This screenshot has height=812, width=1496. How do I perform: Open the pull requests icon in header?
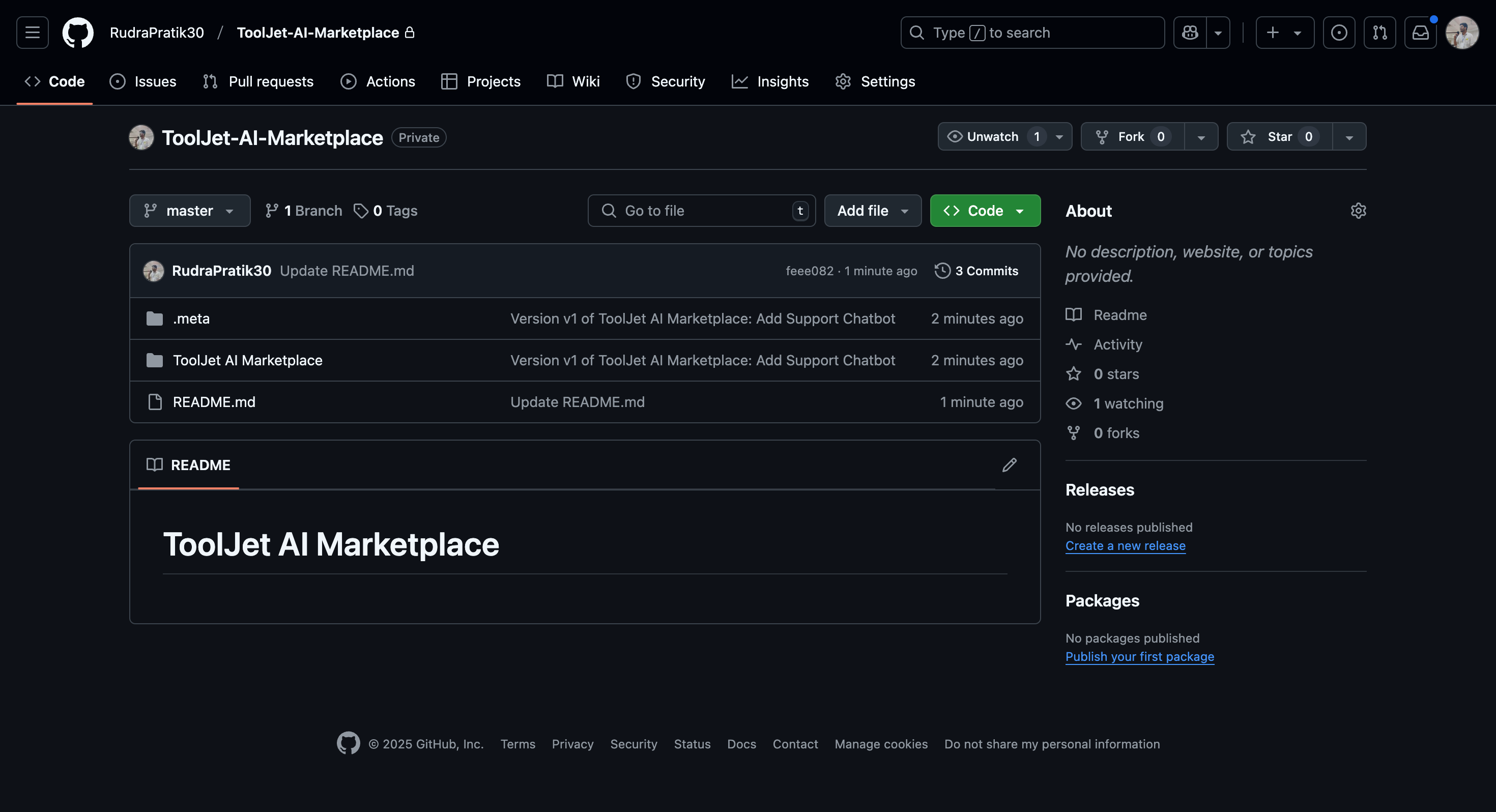(x=1379, y=33)
